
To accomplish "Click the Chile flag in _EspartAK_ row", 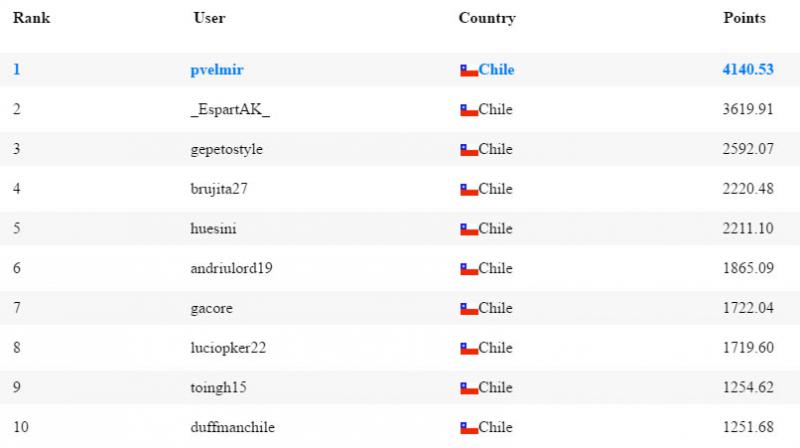I will pyautogui.click(x=469, y=110).
